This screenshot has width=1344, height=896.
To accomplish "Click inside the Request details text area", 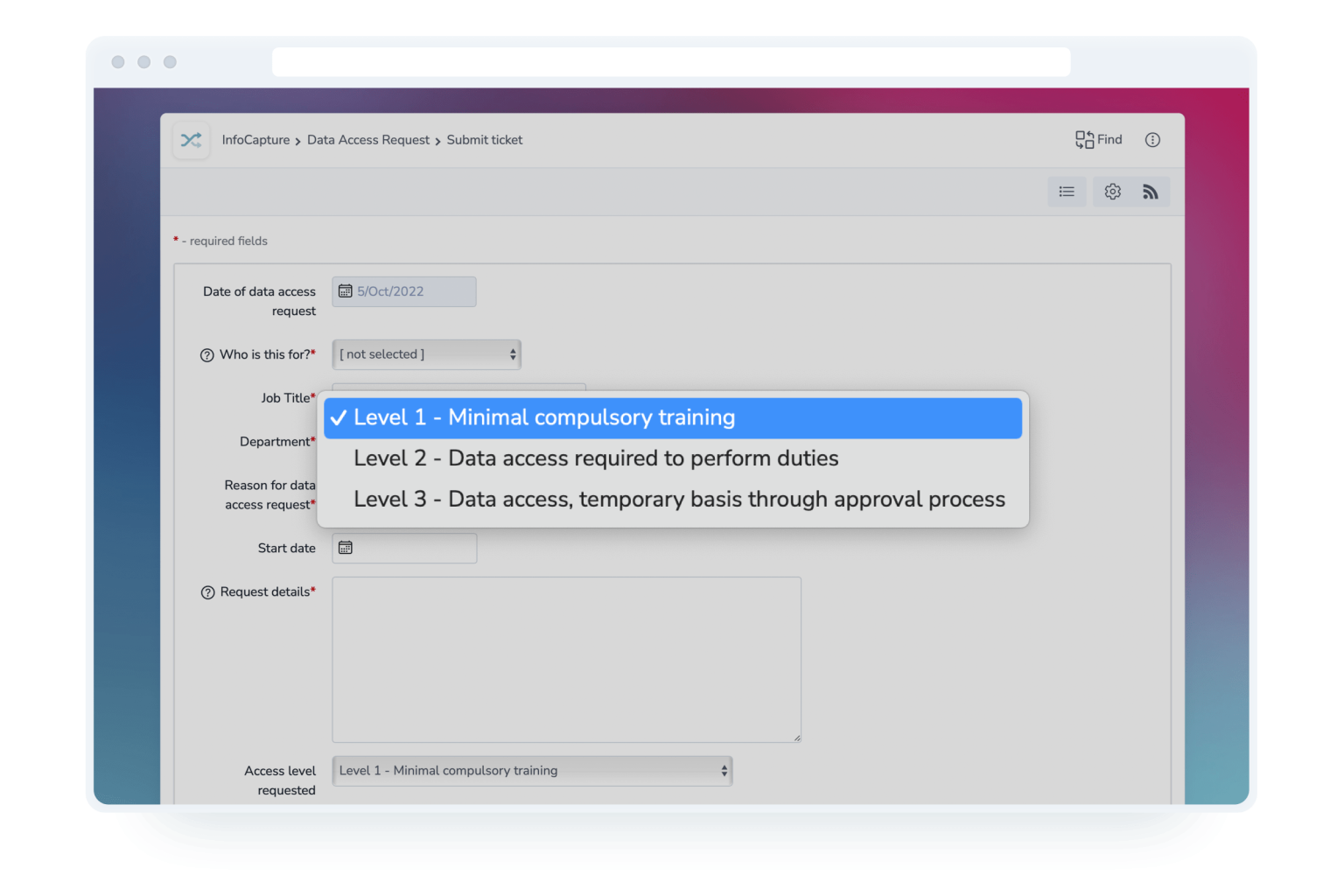I will click(x=566, y=659).
